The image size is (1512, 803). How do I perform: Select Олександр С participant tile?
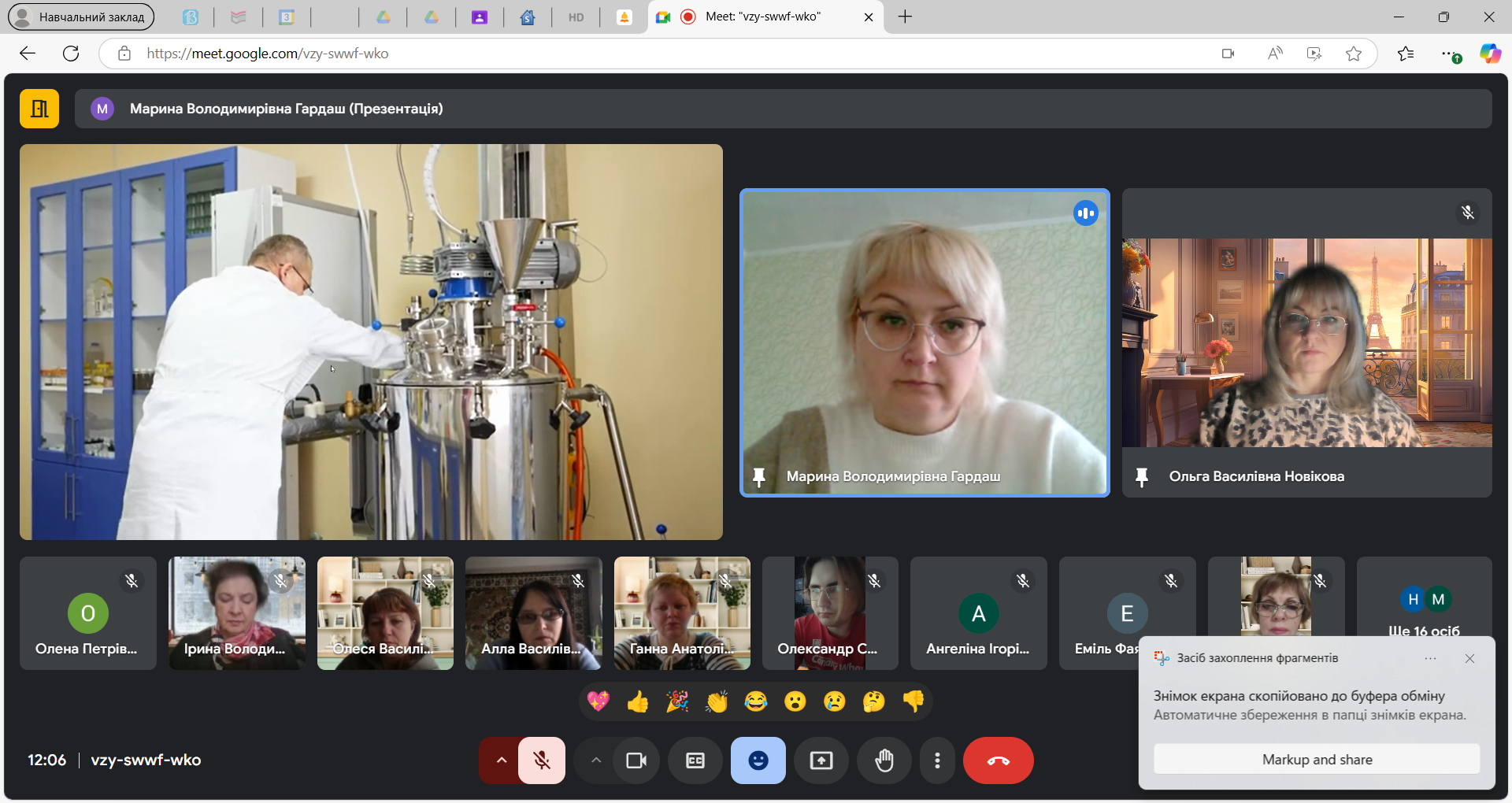coord(830,613)
